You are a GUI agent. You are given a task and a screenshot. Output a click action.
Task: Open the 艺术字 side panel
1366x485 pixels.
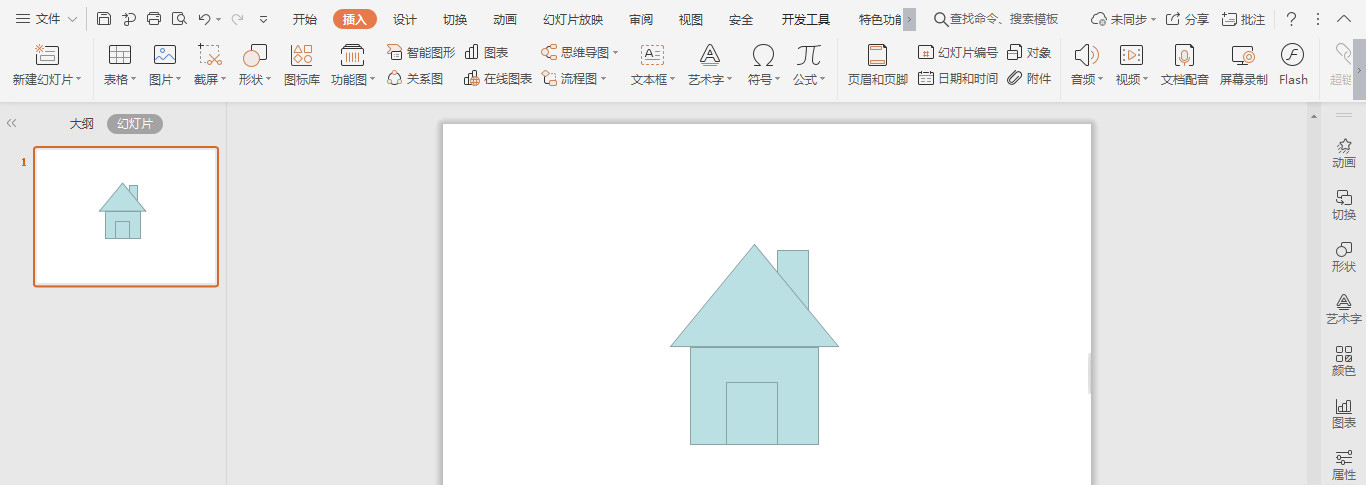(x=1344, y=309)
